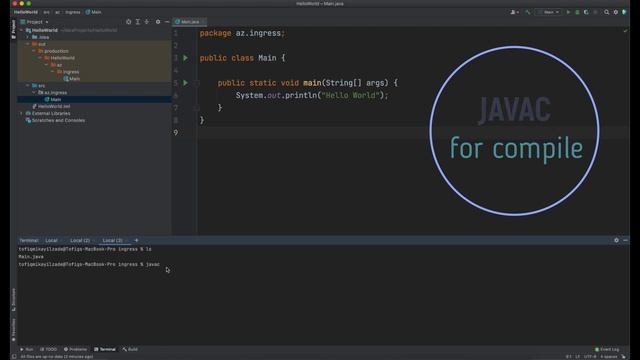The height and width of the screenshot is (360, 640).
Task: Click the editor inspection checkmark icon
Action: [x=625, y=31]
